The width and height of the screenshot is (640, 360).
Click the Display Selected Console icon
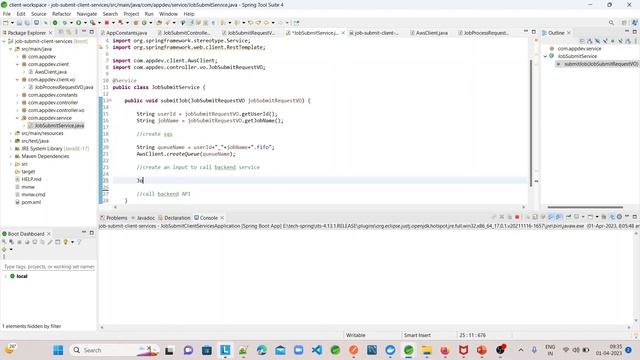[x=577, y=217]
